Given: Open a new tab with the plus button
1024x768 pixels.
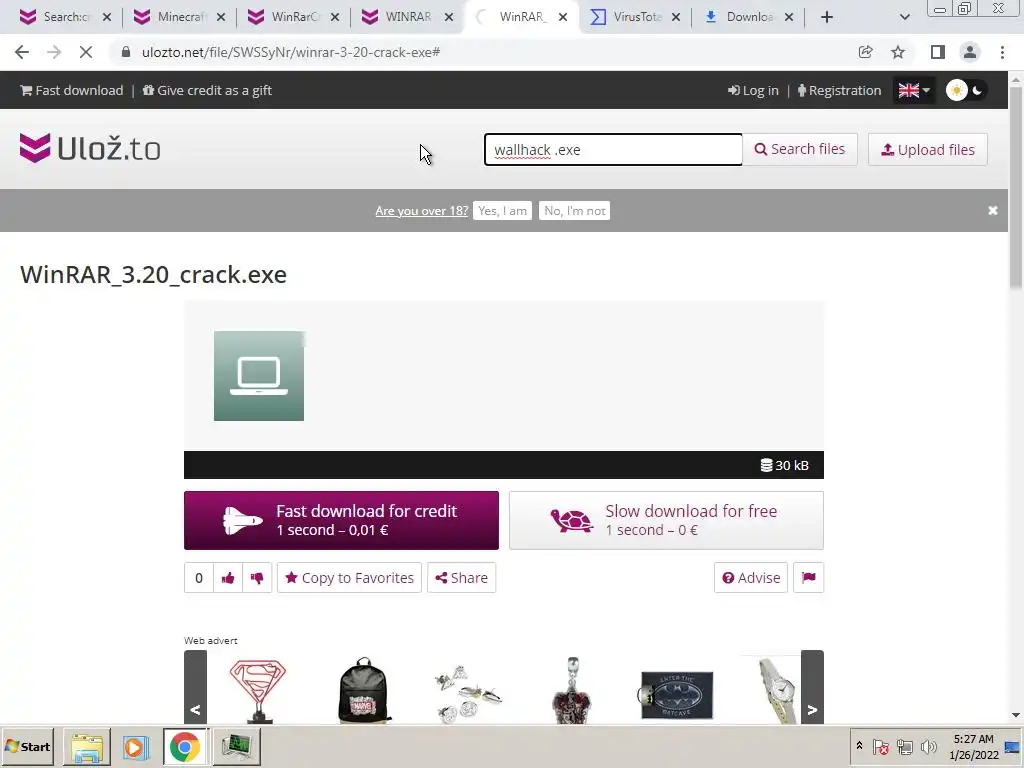Looking at the screenshot, I should 827,17.
